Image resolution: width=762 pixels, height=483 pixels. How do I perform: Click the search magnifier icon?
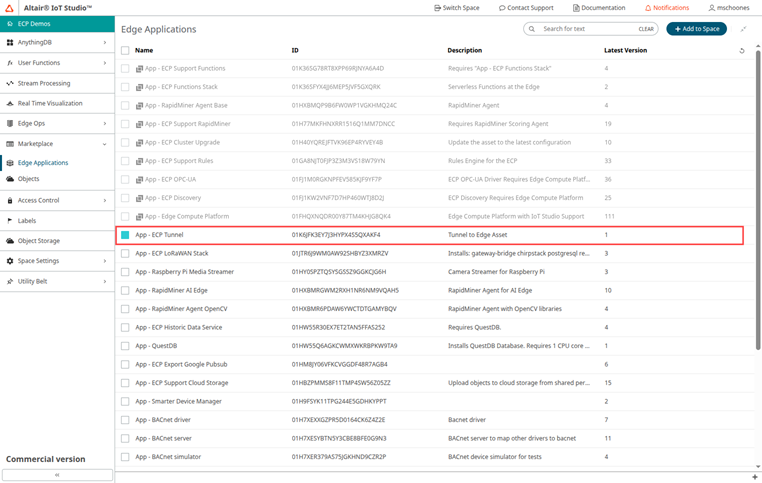point(532,29)
